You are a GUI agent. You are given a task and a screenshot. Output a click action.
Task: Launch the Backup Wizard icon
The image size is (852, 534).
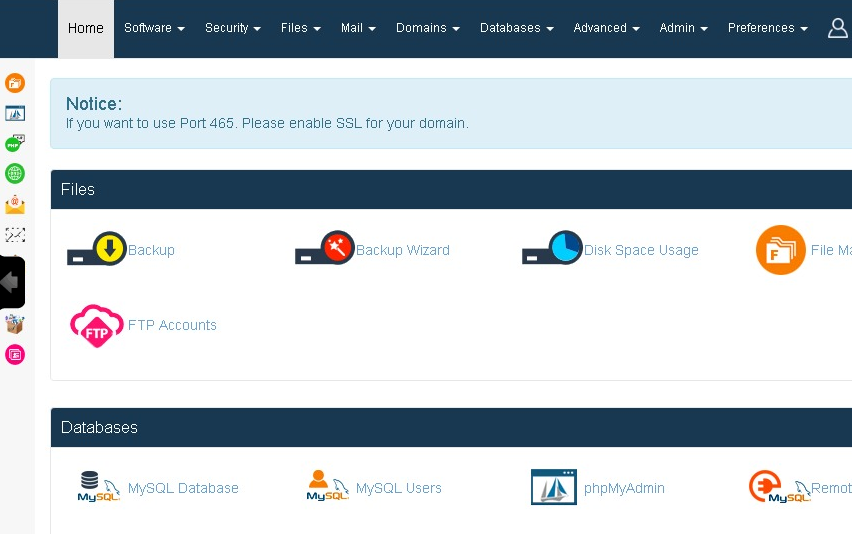point(325,249)
